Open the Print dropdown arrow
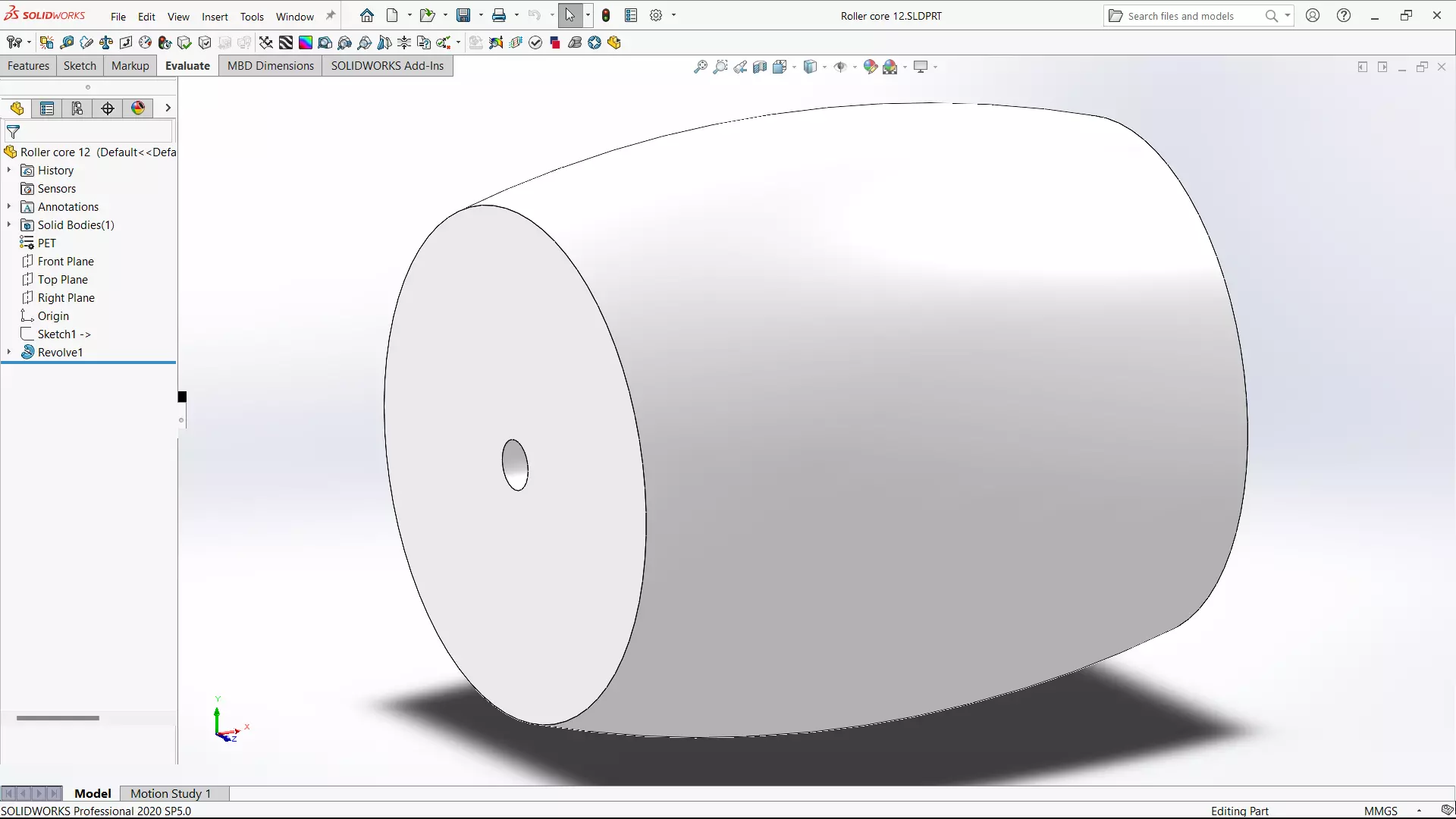The height and width of the screenshot is (819, 1456). point(516,15)
